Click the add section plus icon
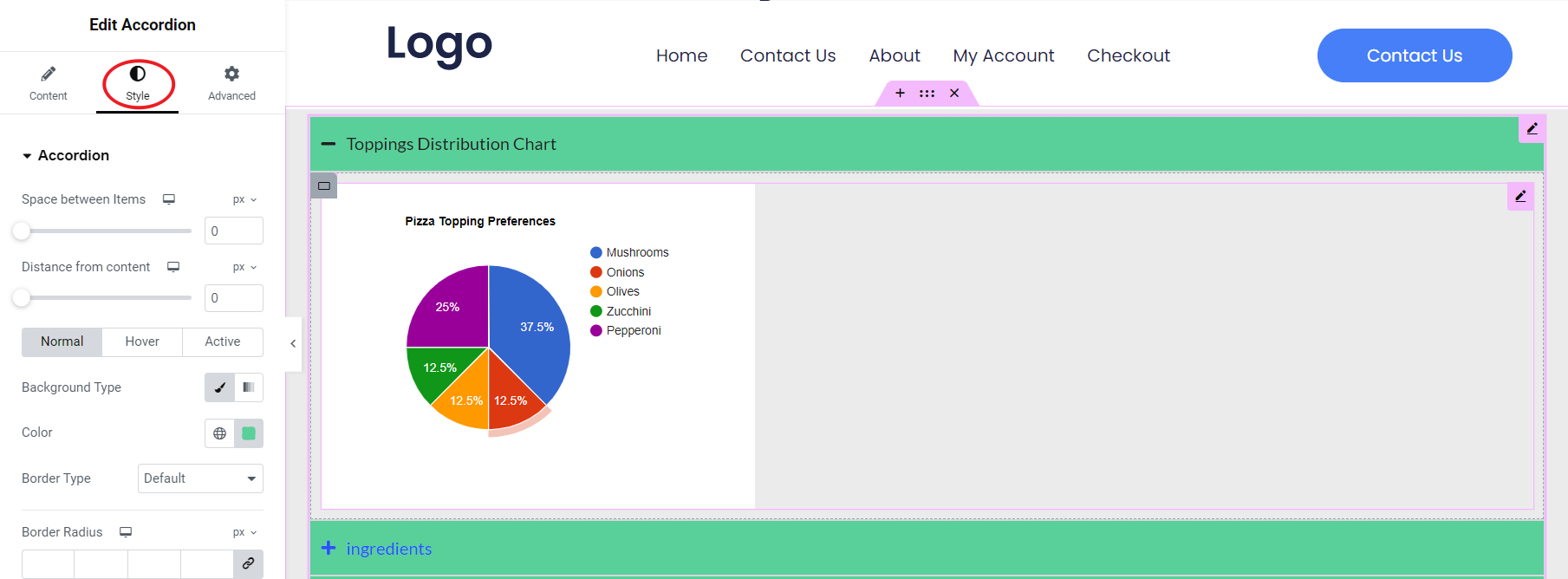This screenshot has width=1568, height=579. (x=900, y=93)
